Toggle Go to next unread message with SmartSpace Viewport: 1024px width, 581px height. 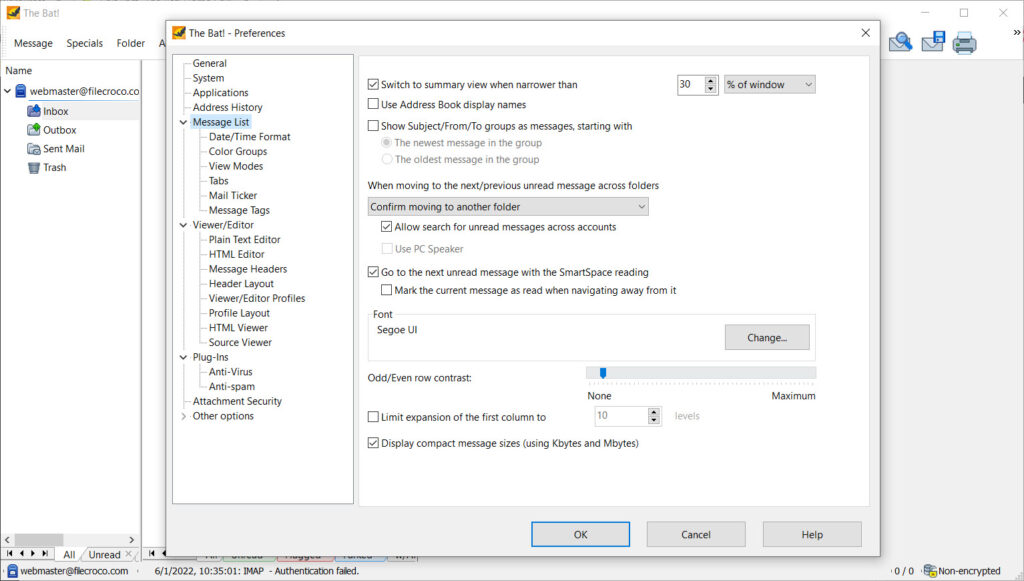coord(374,272)
